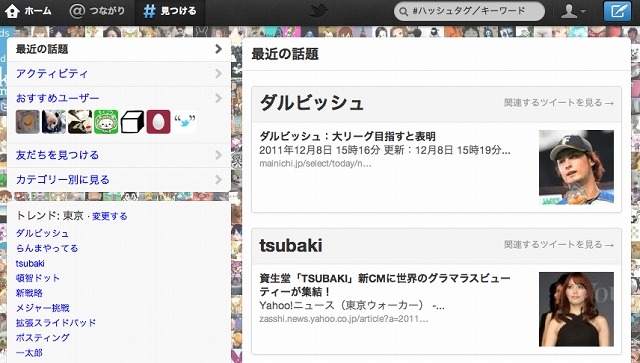The height and width of the screenshot is (363, 640).
Task: Open 友だちを見つける find friends
Action: coord(119,155)
